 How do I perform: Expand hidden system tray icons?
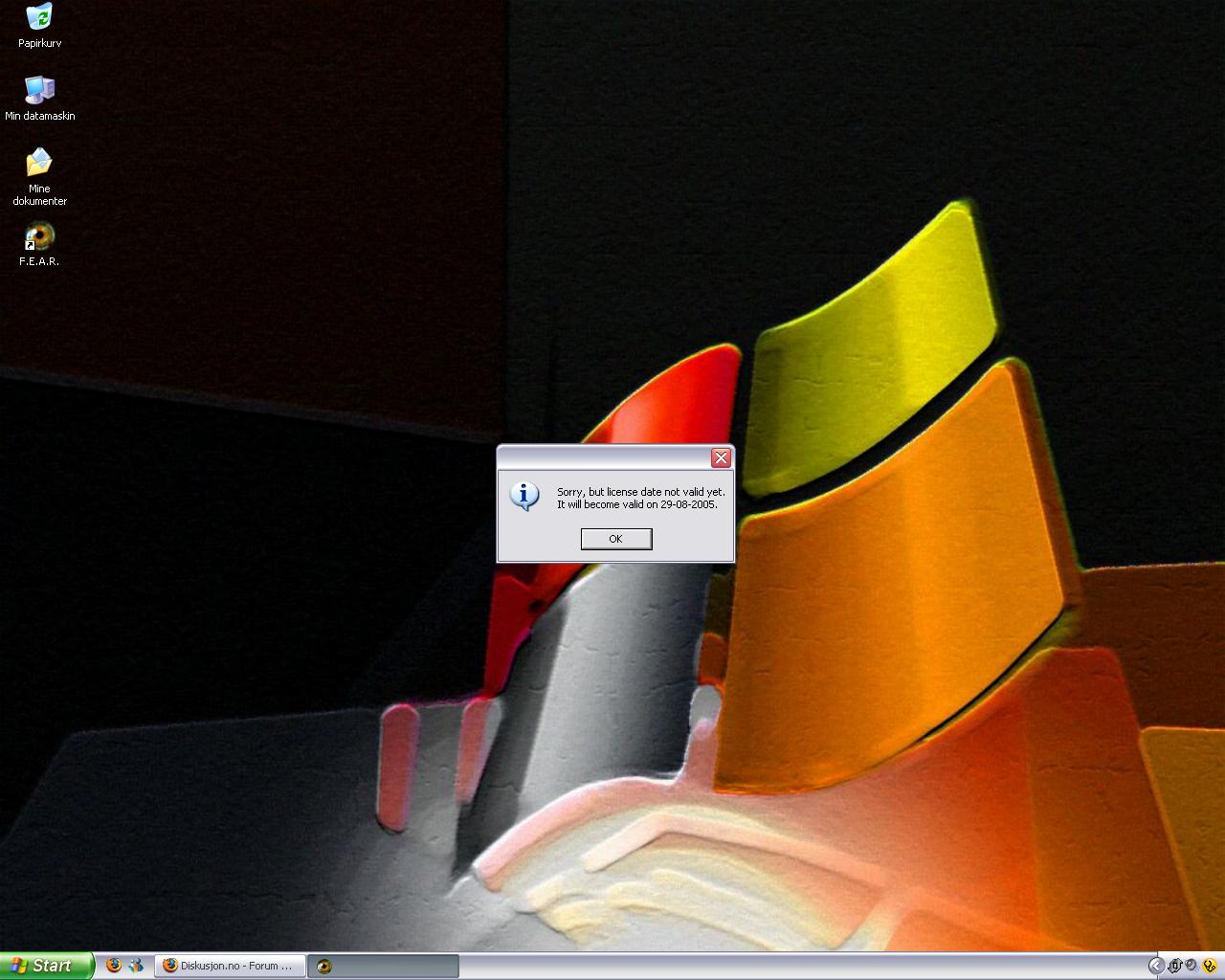(1157, 966)
